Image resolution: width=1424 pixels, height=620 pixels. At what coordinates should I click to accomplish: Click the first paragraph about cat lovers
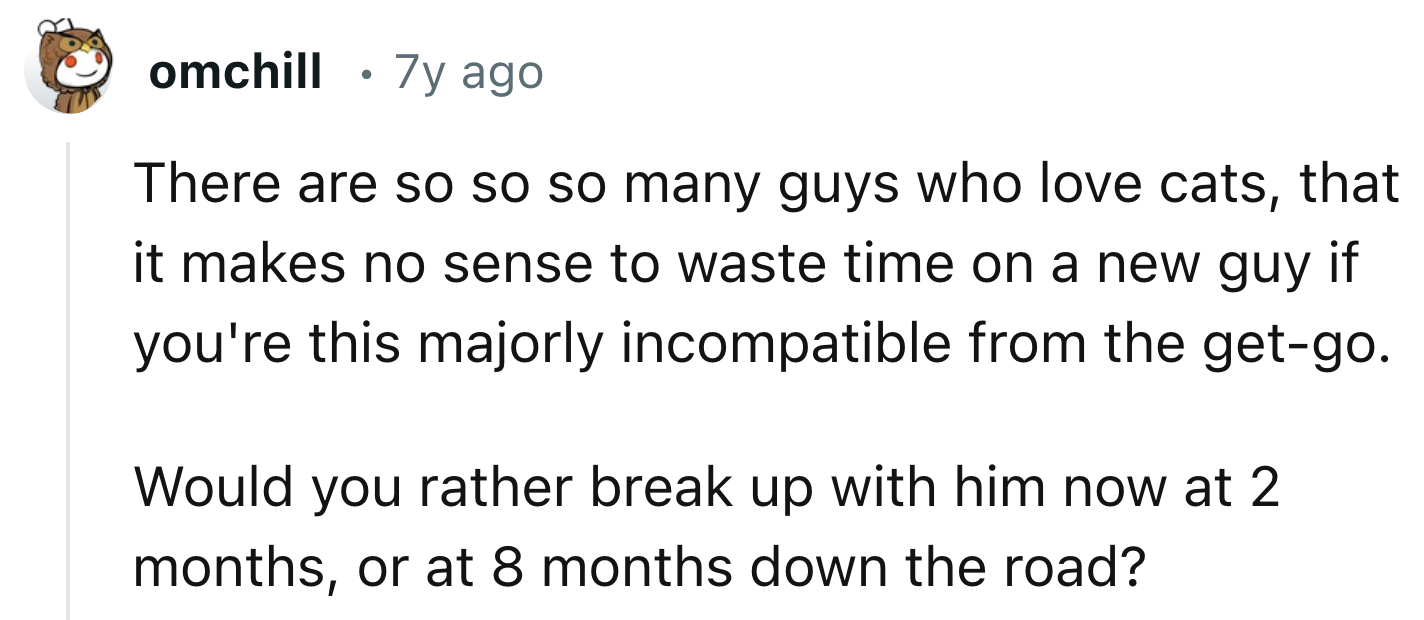click(x=760, y=264)
